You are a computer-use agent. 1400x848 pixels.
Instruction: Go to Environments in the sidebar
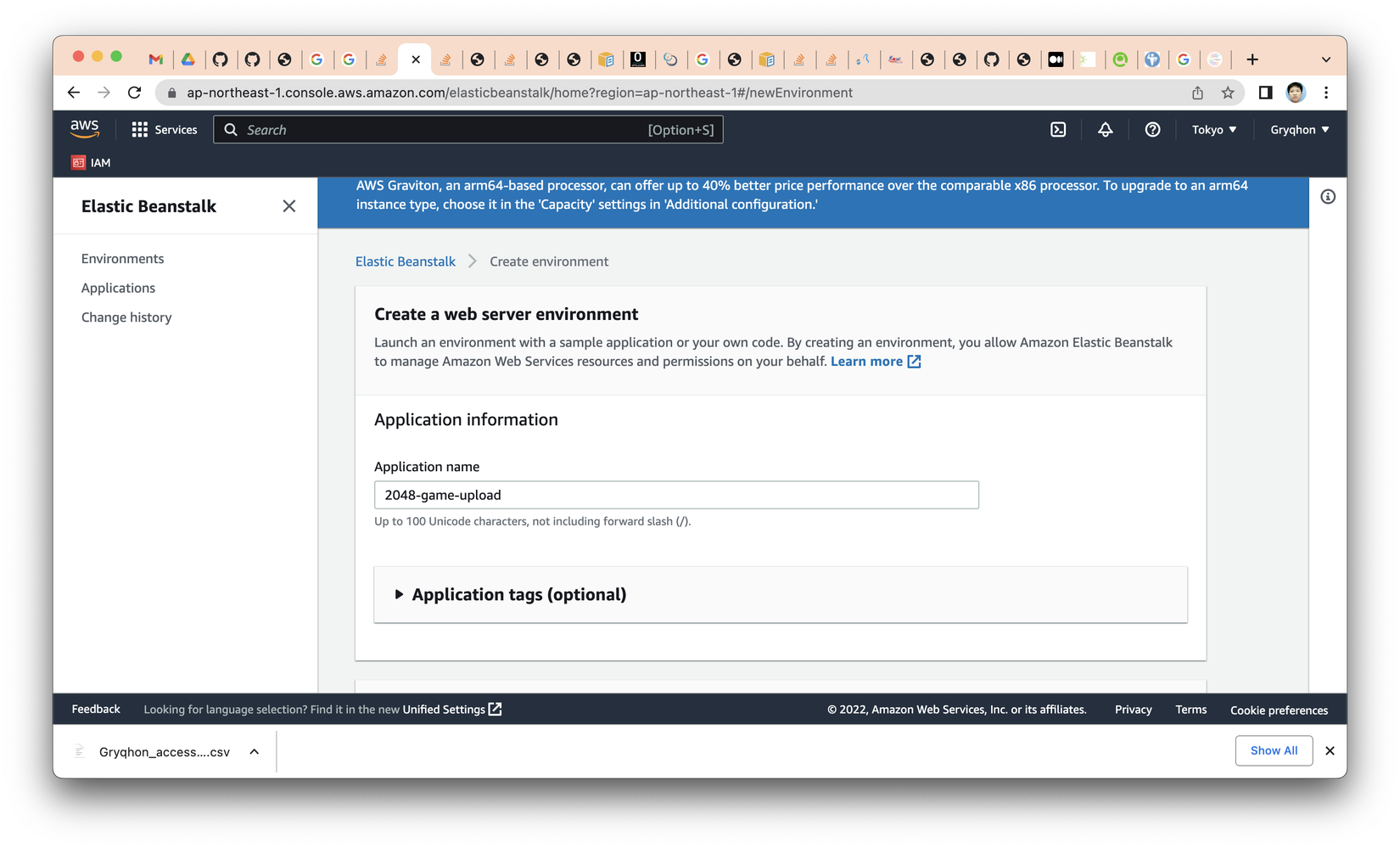[123, 259]
